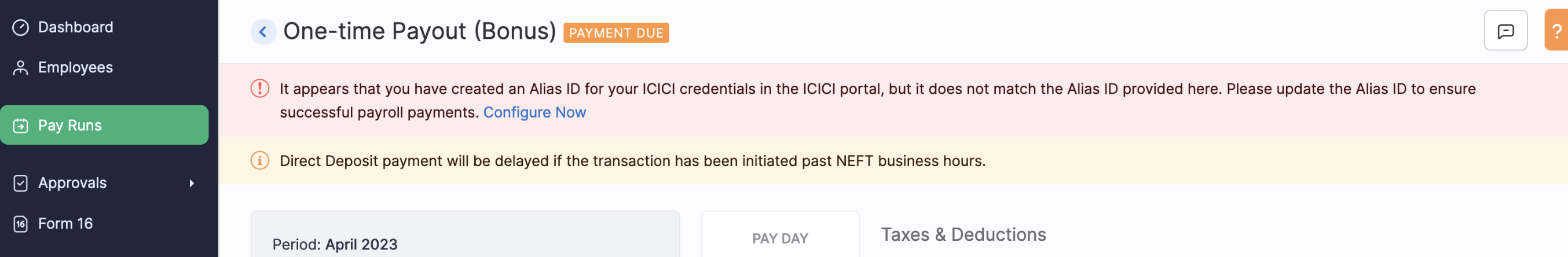Navigate to Employees in the sidebar
This screenshot has height=257, width=1568.
click(75, 68)
